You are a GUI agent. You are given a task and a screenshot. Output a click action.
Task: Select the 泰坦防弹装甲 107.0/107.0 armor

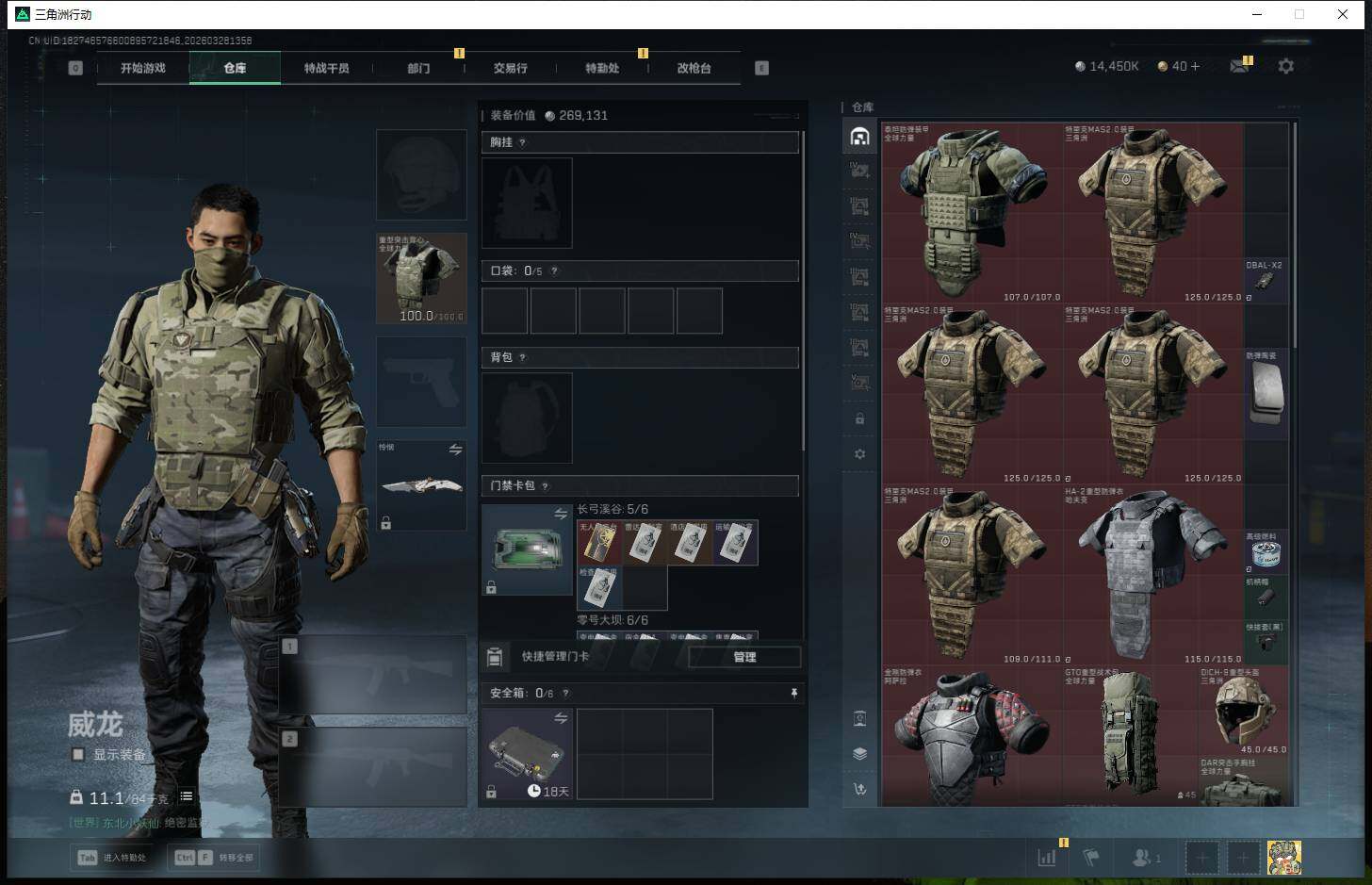pos(972,213)
